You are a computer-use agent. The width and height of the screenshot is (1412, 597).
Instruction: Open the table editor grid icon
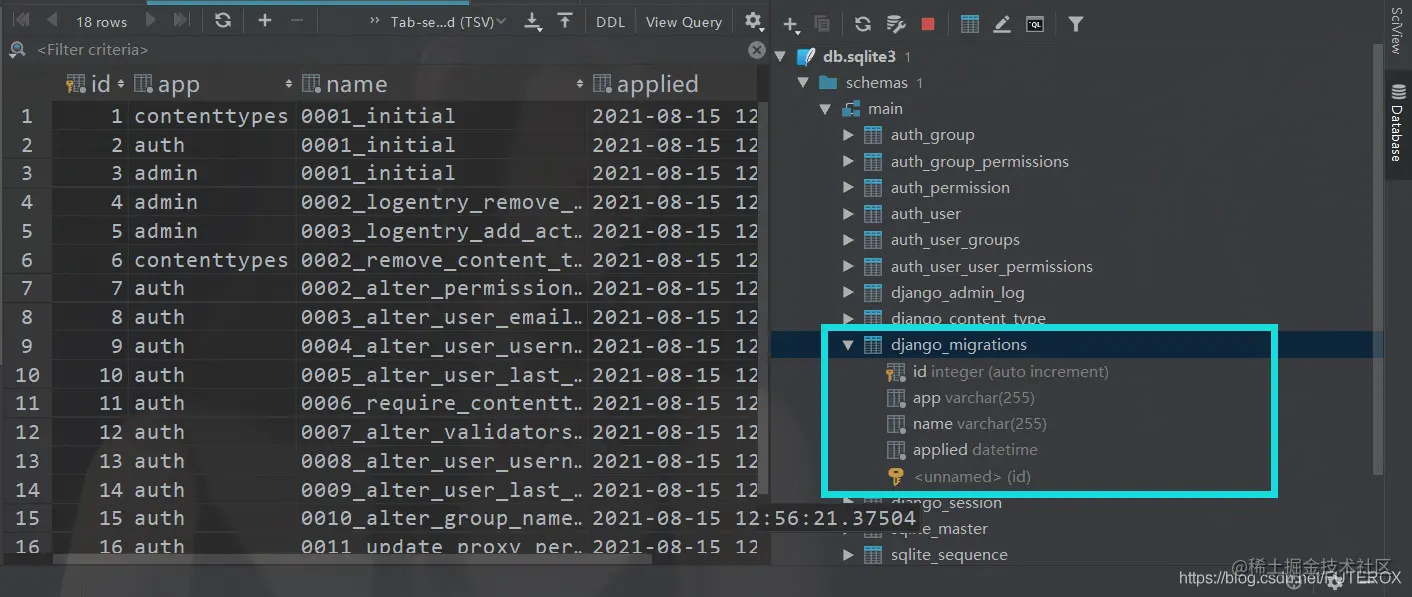(x=970, y=24)
